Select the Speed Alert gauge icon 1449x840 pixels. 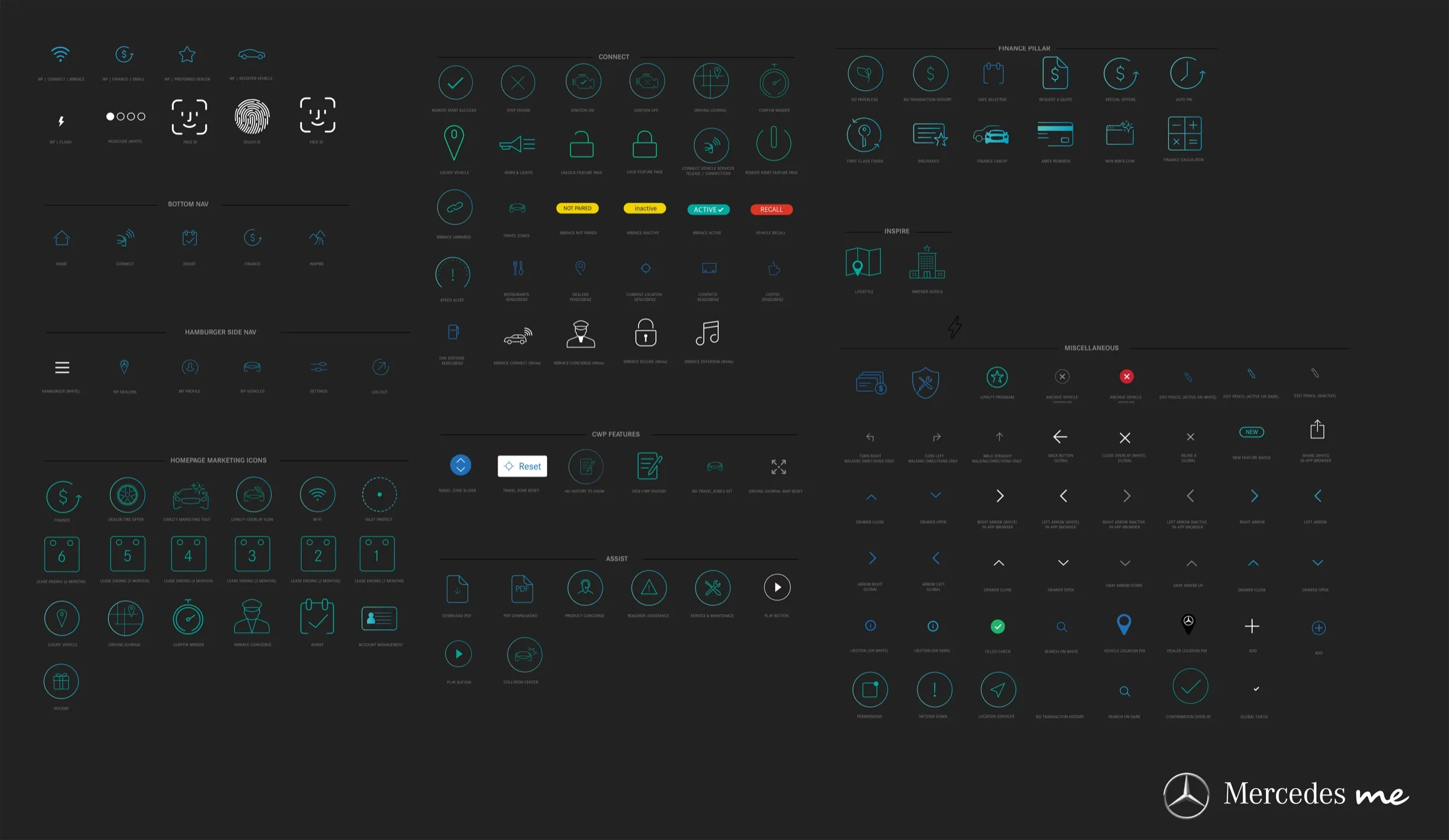[453, 273]
